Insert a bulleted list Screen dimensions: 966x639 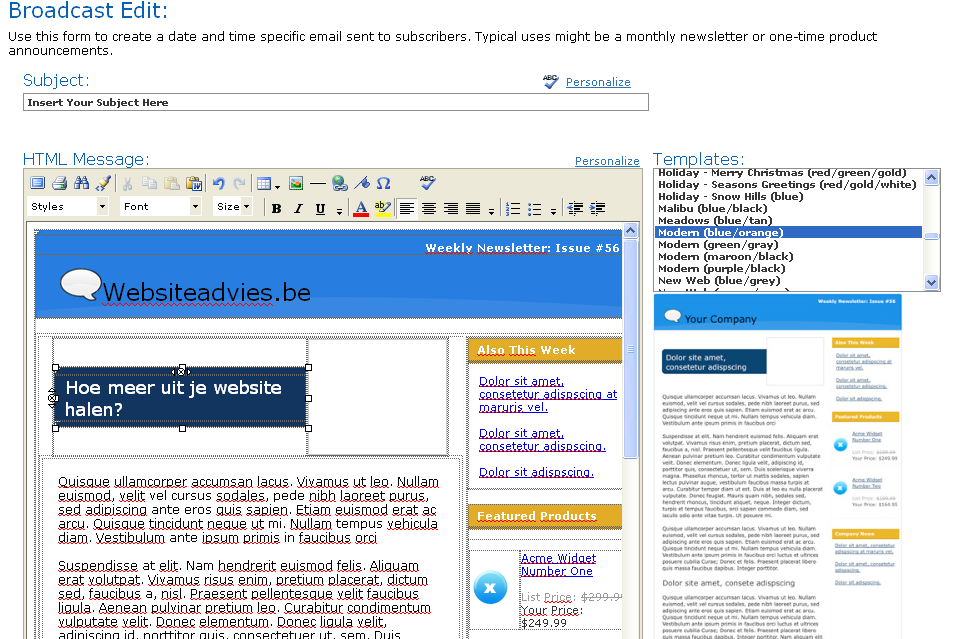[x=535, y=209]
